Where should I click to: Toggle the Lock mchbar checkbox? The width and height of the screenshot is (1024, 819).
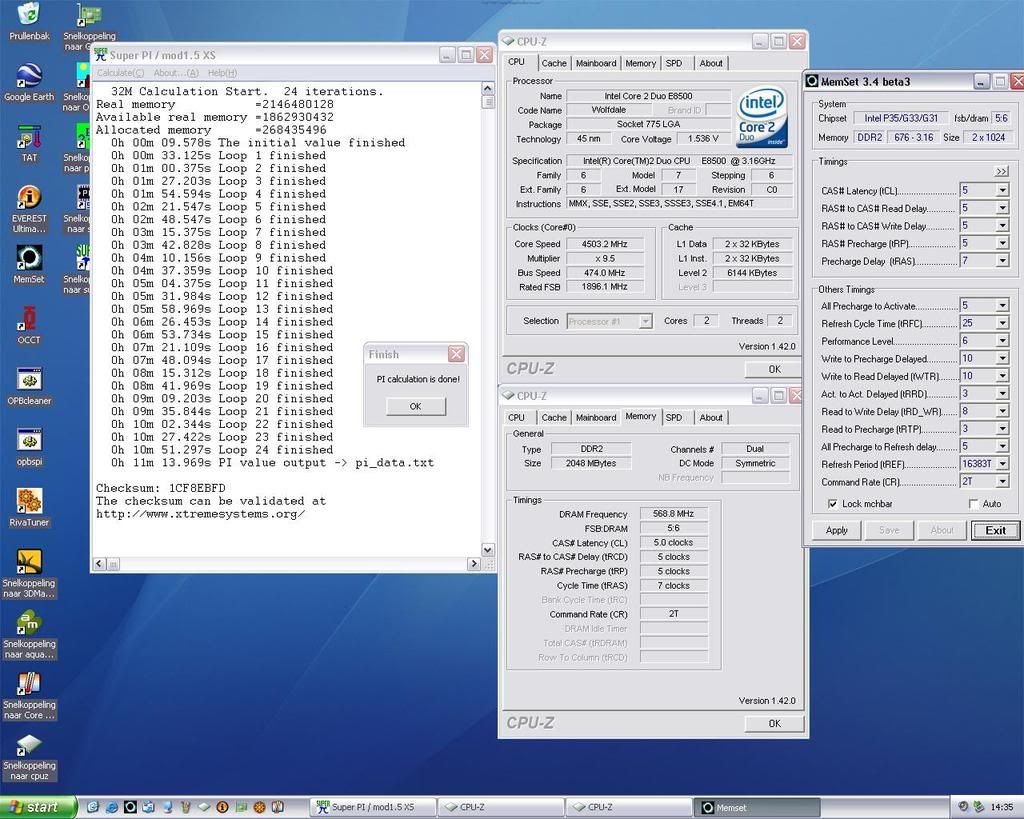tap(832, 504)
